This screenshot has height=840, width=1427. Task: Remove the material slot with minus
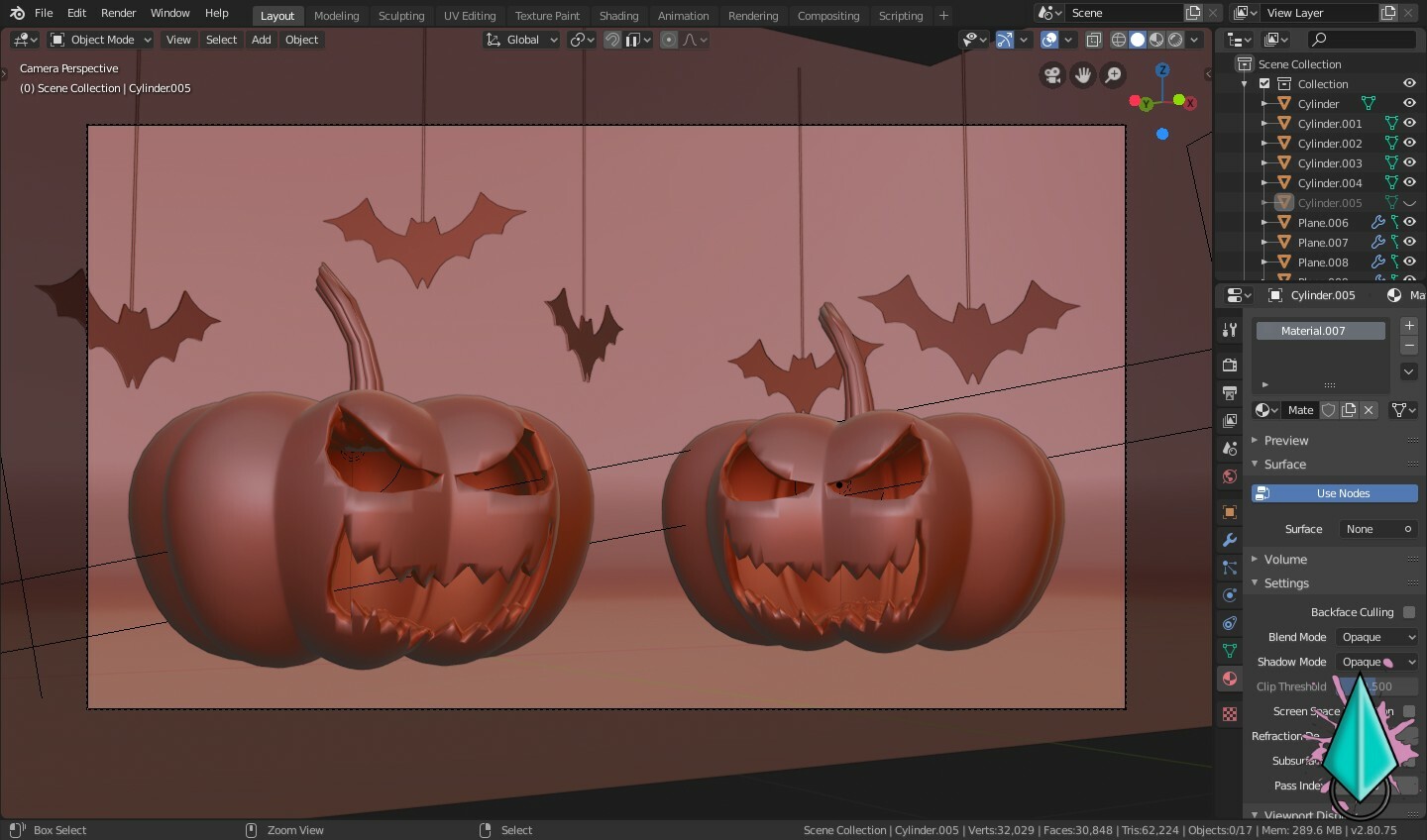[1409, 346]
